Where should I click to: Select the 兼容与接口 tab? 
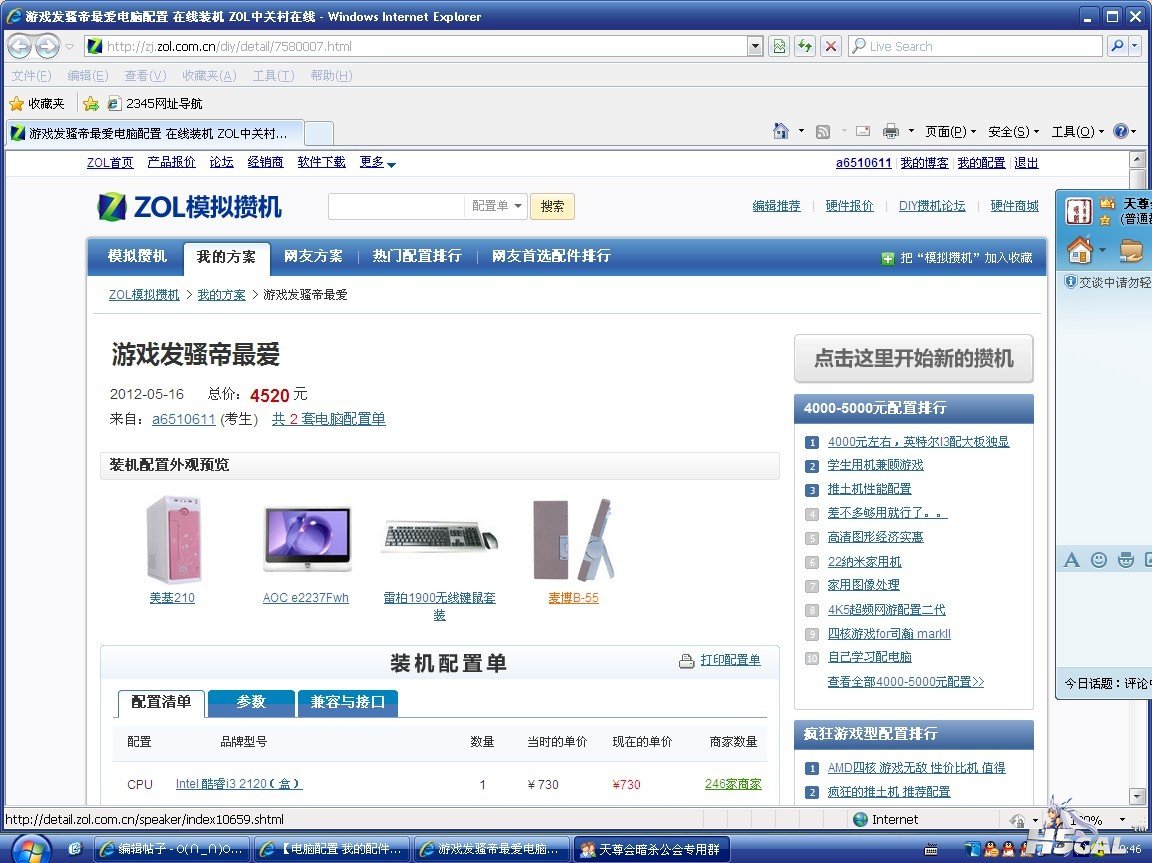click(348, 702)
